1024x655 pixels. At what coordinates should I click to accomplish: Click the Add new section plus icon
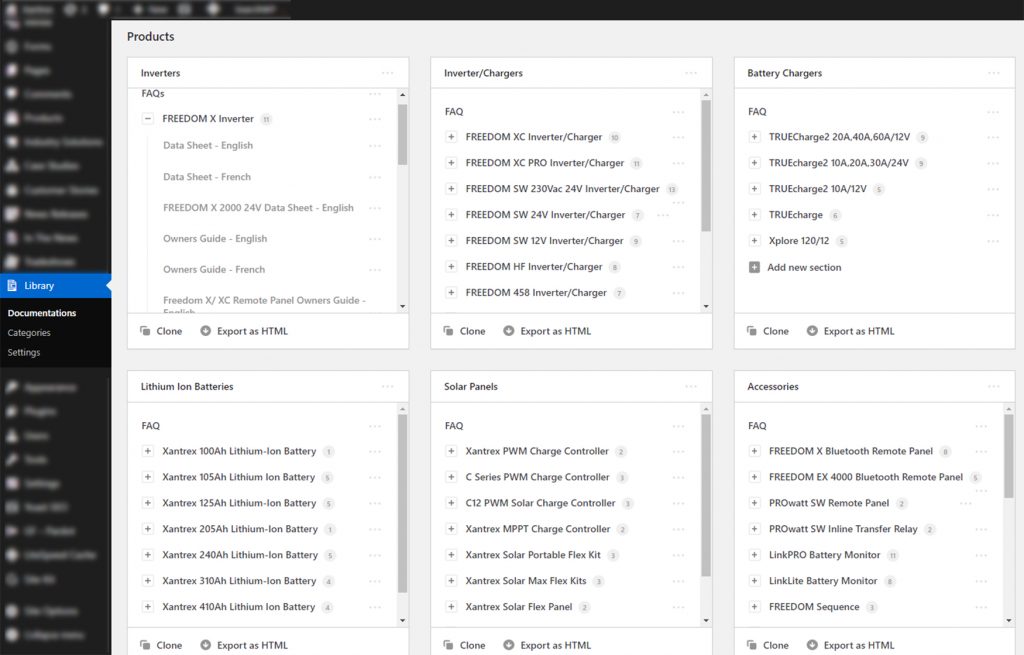754,267
